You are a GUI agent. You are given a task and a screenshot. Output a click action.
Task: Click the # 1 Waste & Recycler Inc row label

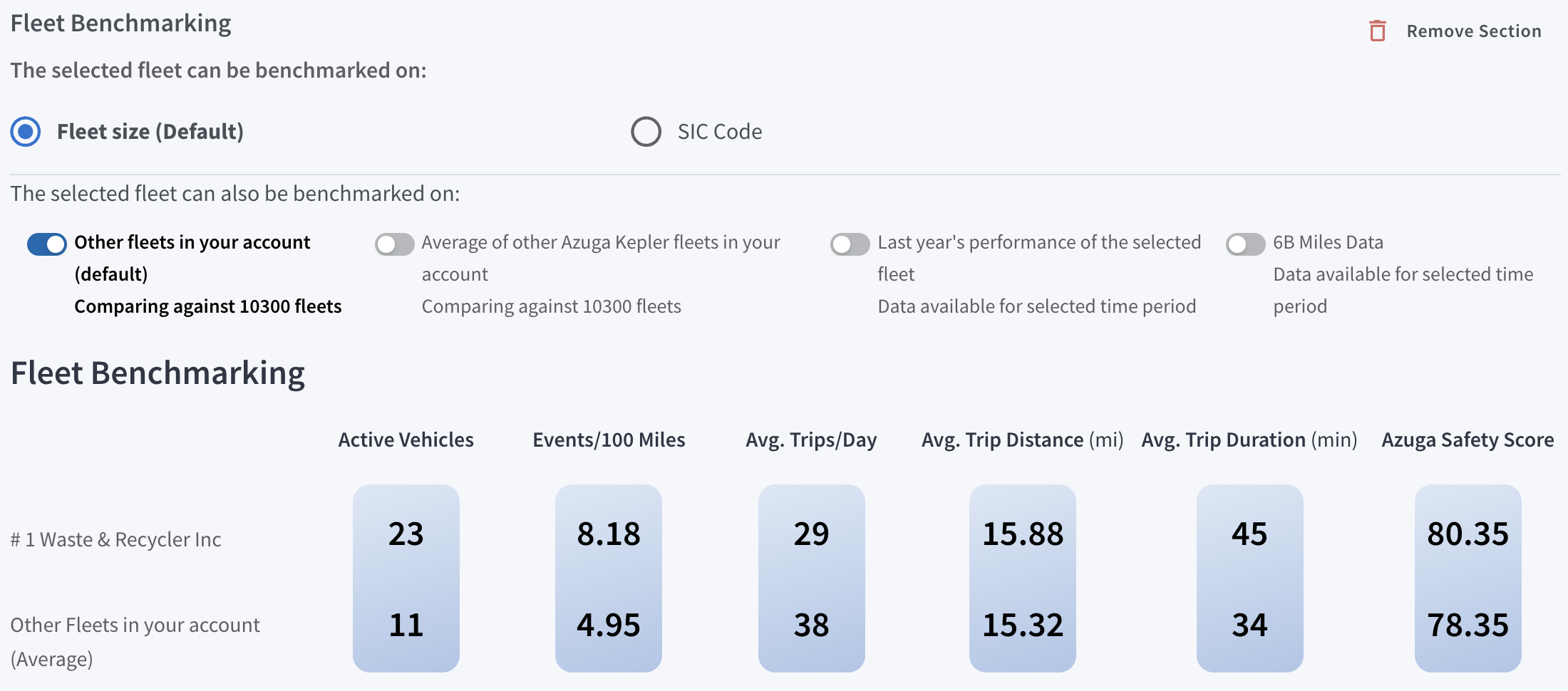click(115, 540)
